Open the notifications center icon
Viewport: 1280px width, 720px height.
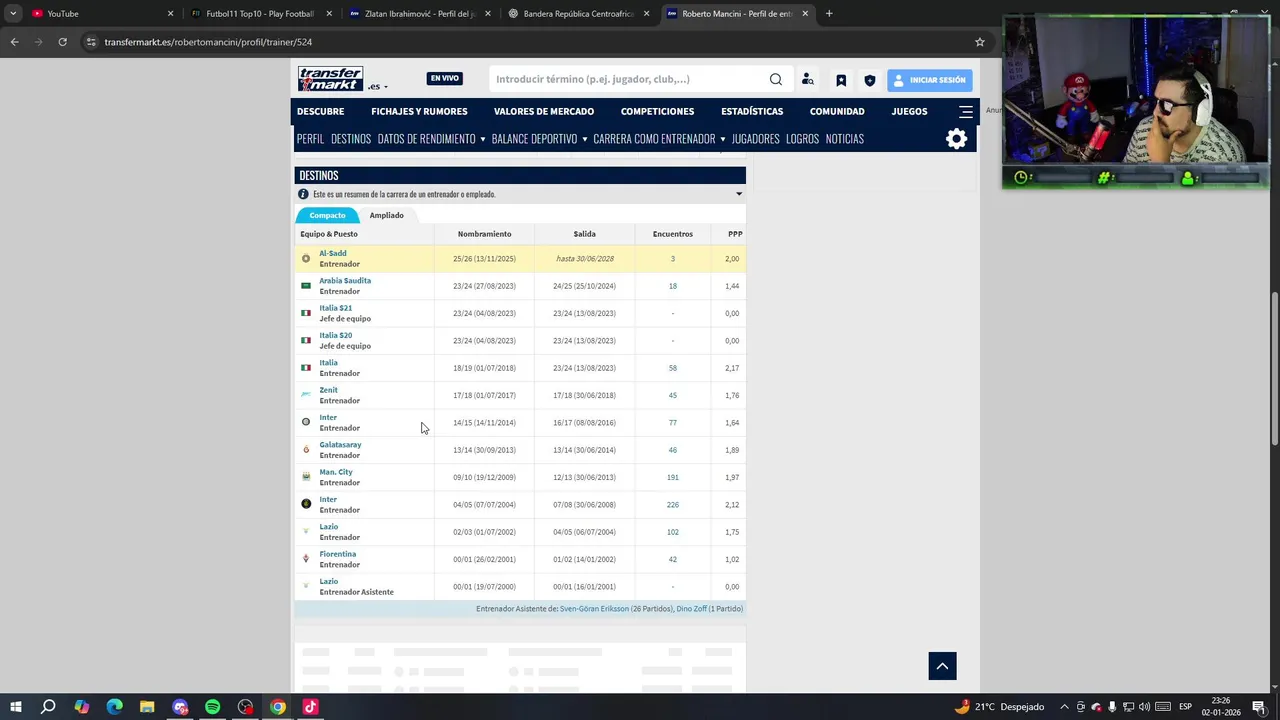(x=1259, y=707)
